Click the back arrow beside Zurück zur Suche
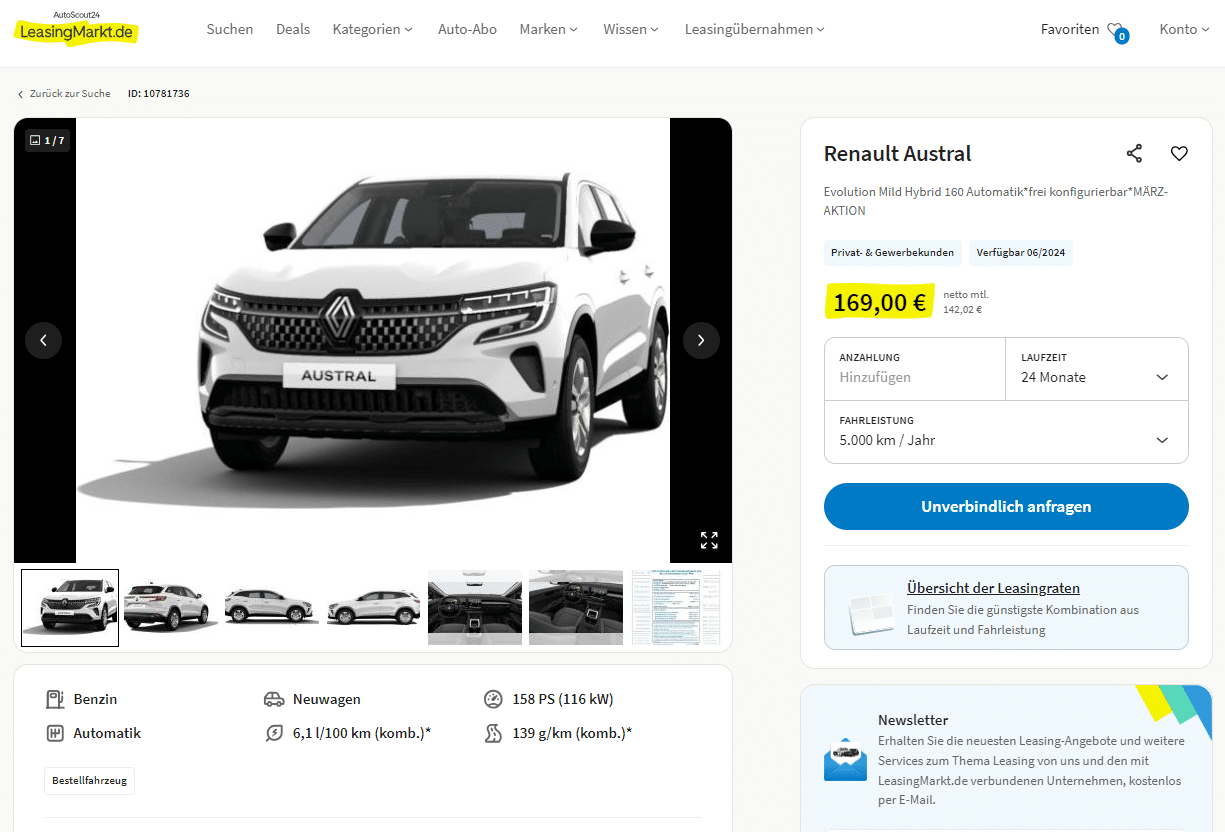Screen dimensions: 1225x832 coord(20,94)
